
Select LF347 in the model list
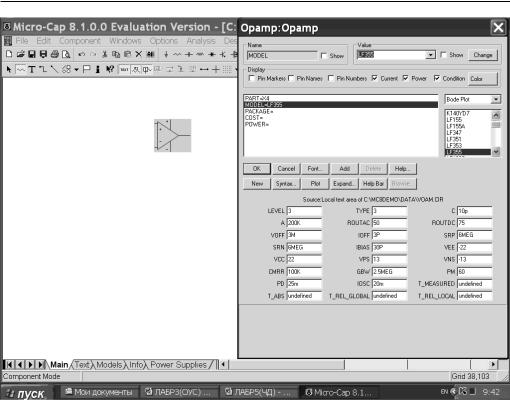[468, 133]
